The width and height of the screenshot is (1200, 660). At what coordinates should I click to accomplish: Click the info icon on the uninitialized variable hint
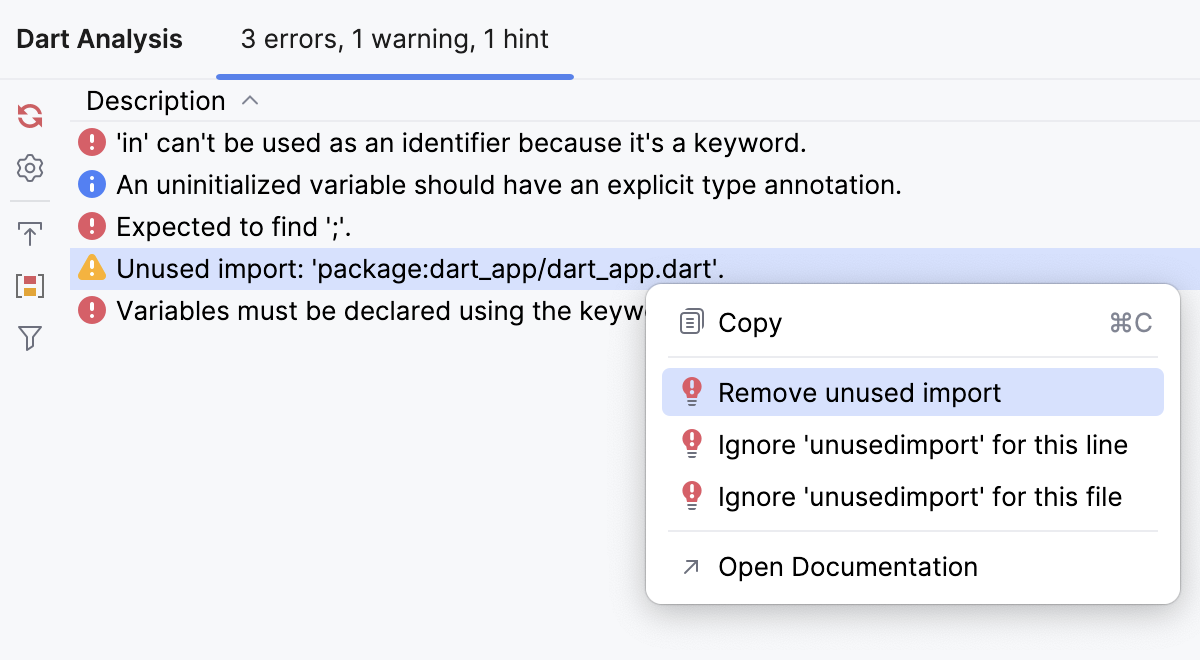point(91,184)
